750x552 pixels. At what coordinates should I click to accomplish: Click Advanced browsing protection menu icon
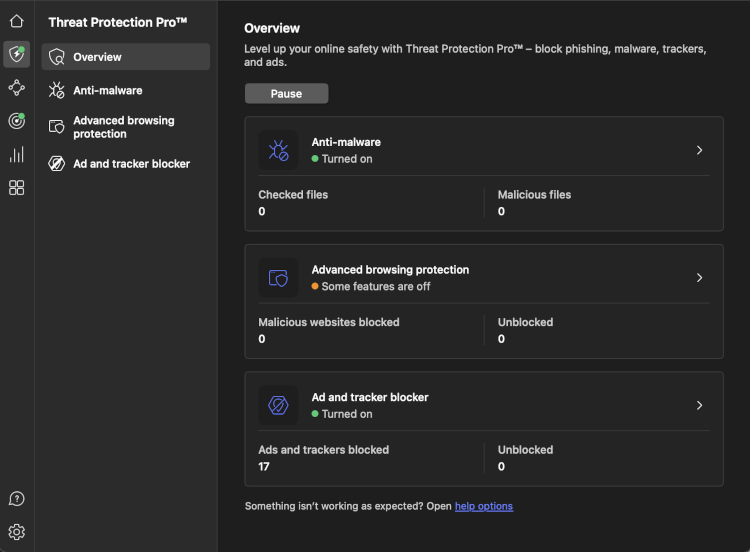click(56, 127)
